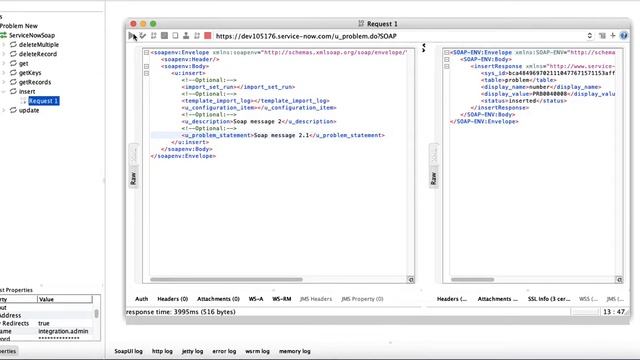
Task: Click the tab layout icon left of the plus
Action: (602, 36)
